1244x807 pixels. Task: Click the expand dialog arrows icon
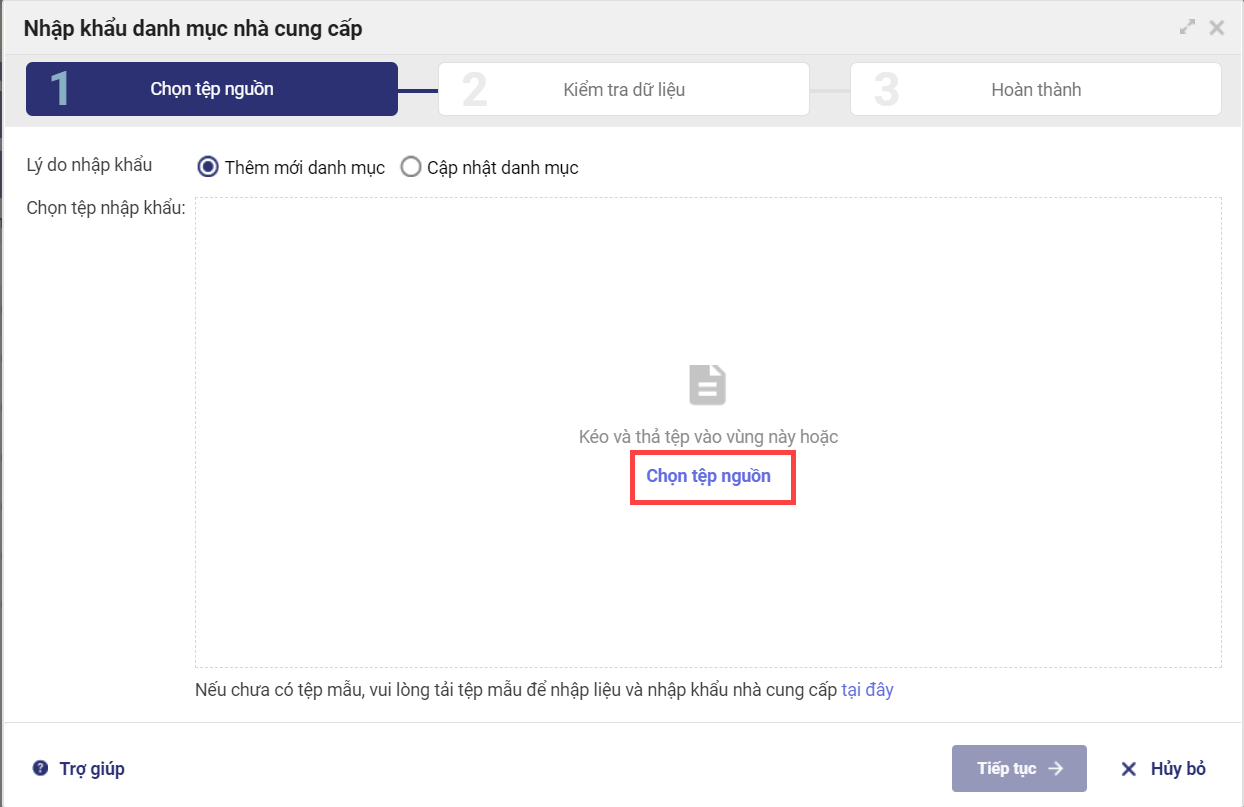coord(1187,28)
